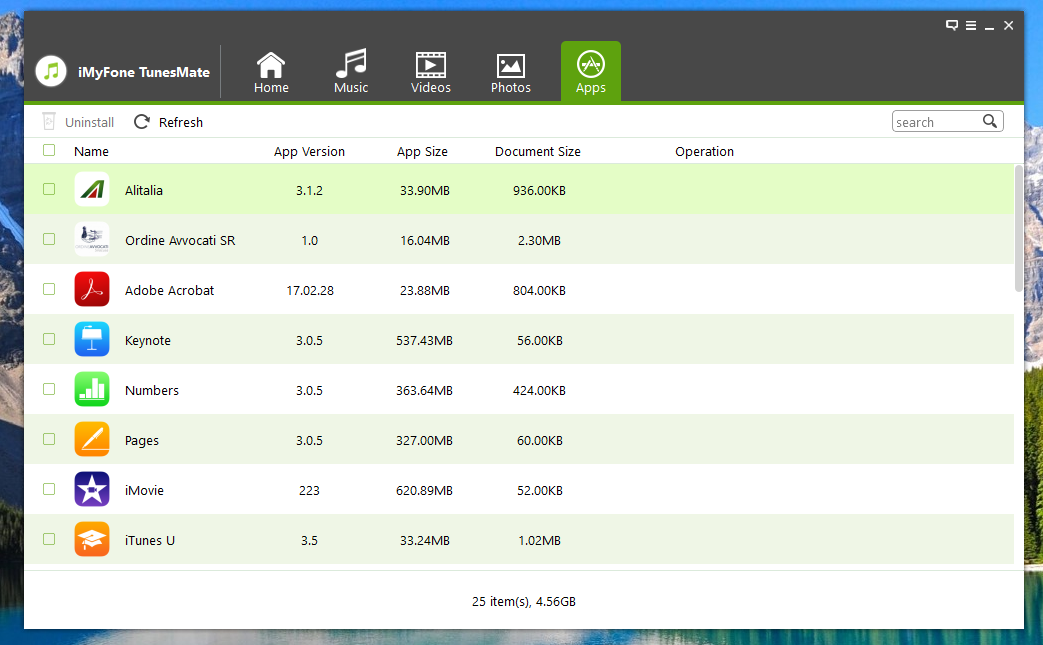Check the Pages row checkbox

point(49,439)
